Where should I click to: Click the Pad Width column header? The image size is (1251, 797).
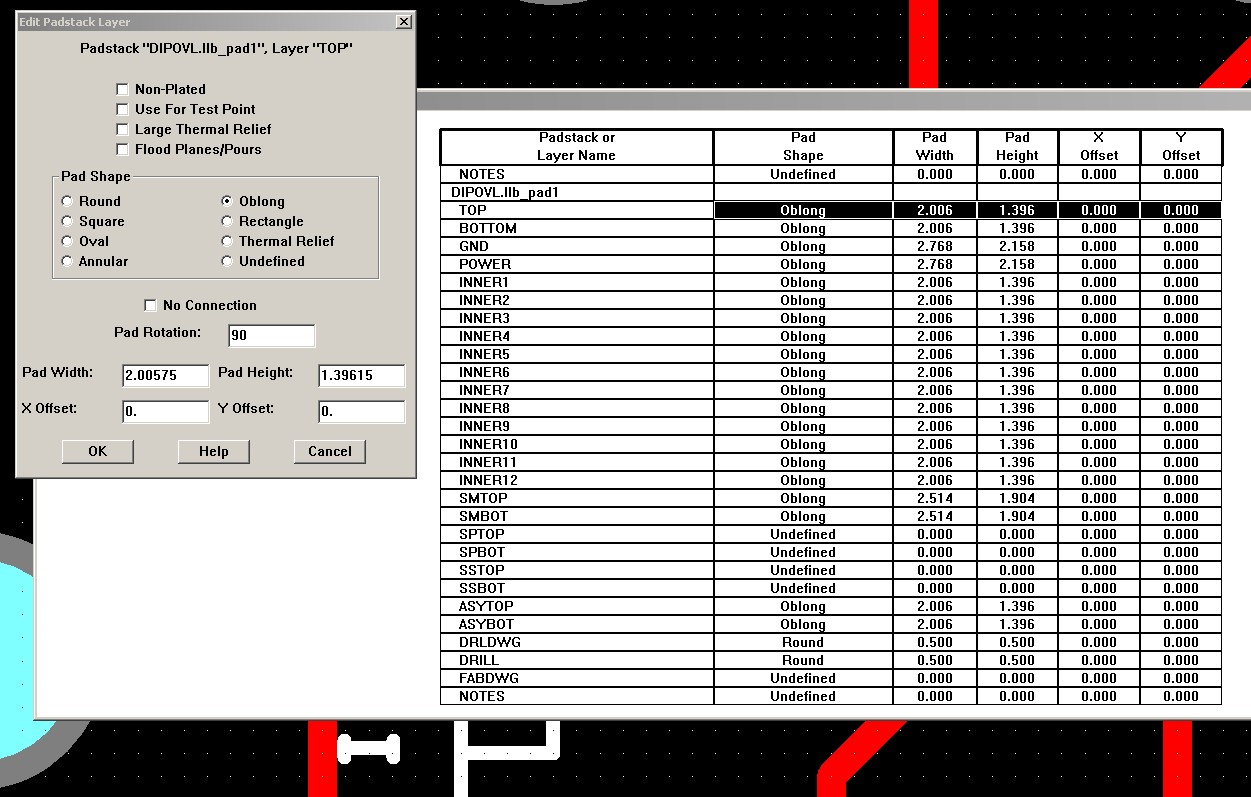tap(935, 147)
